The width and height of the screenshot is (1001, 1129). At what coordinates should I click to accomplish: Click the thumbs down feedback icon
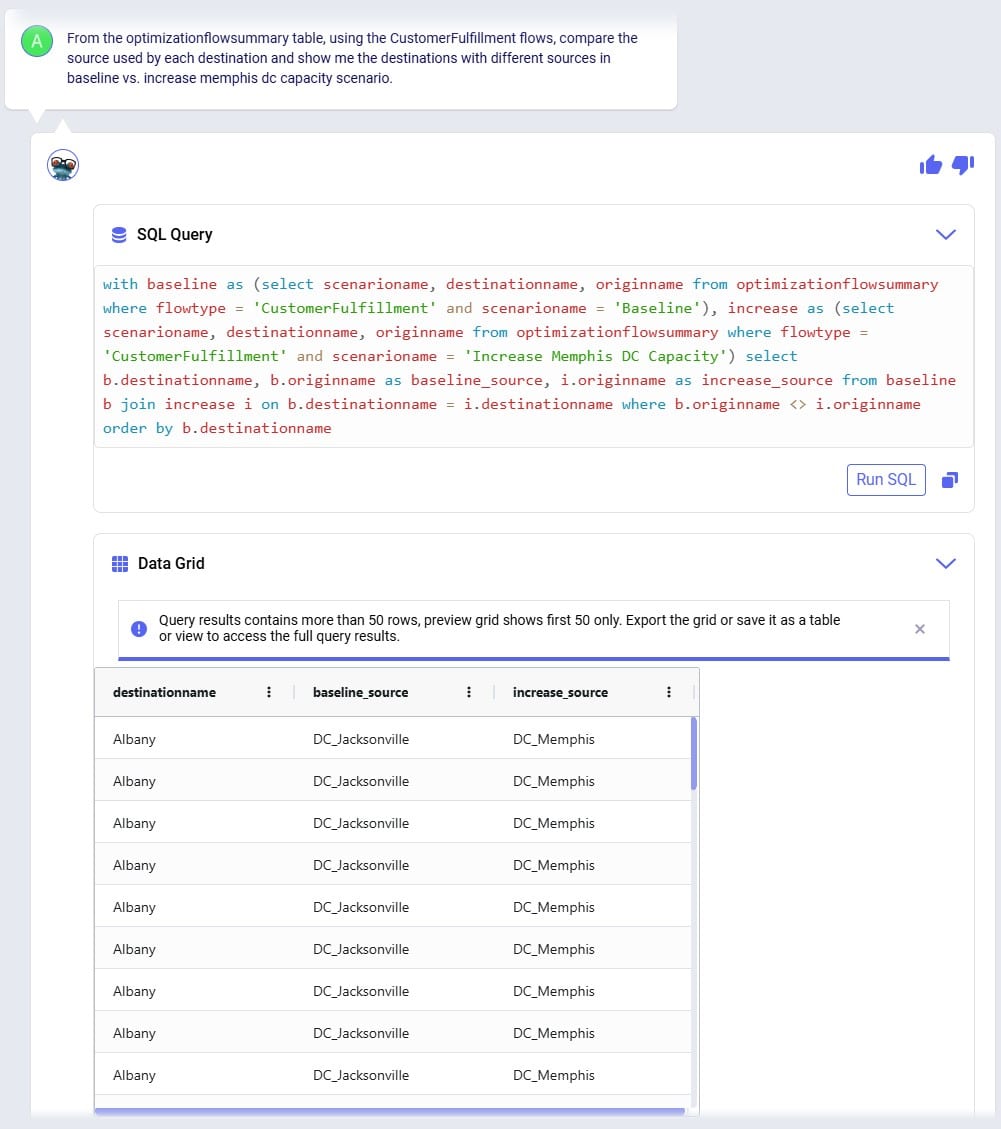click(963, 165)
